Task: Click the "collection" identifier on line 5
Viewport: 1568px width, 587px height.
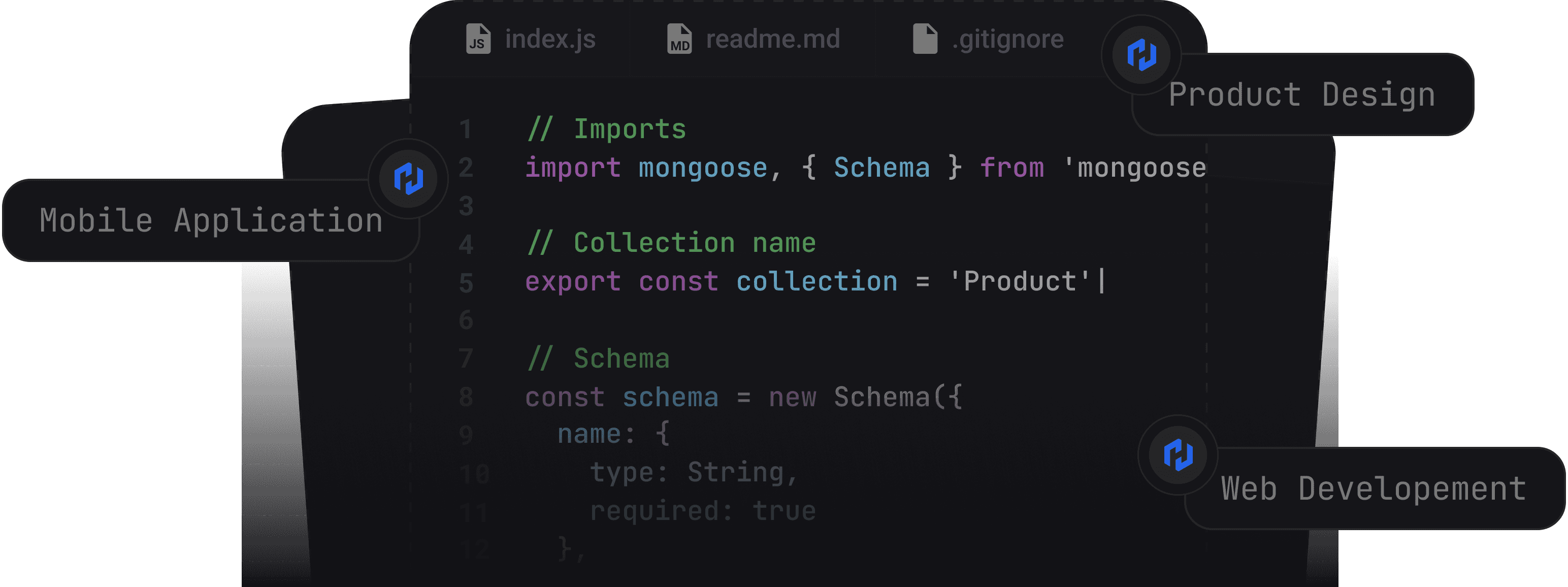Action: pos(816,282)
